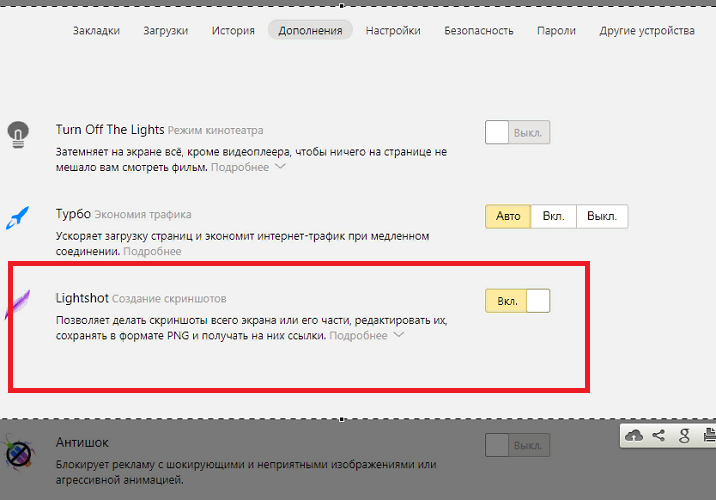The width and height of the screenshot is (716, 500).
Task: Click the Lightshot share icon
Action: pyautogui.click(x=659, y=435)
